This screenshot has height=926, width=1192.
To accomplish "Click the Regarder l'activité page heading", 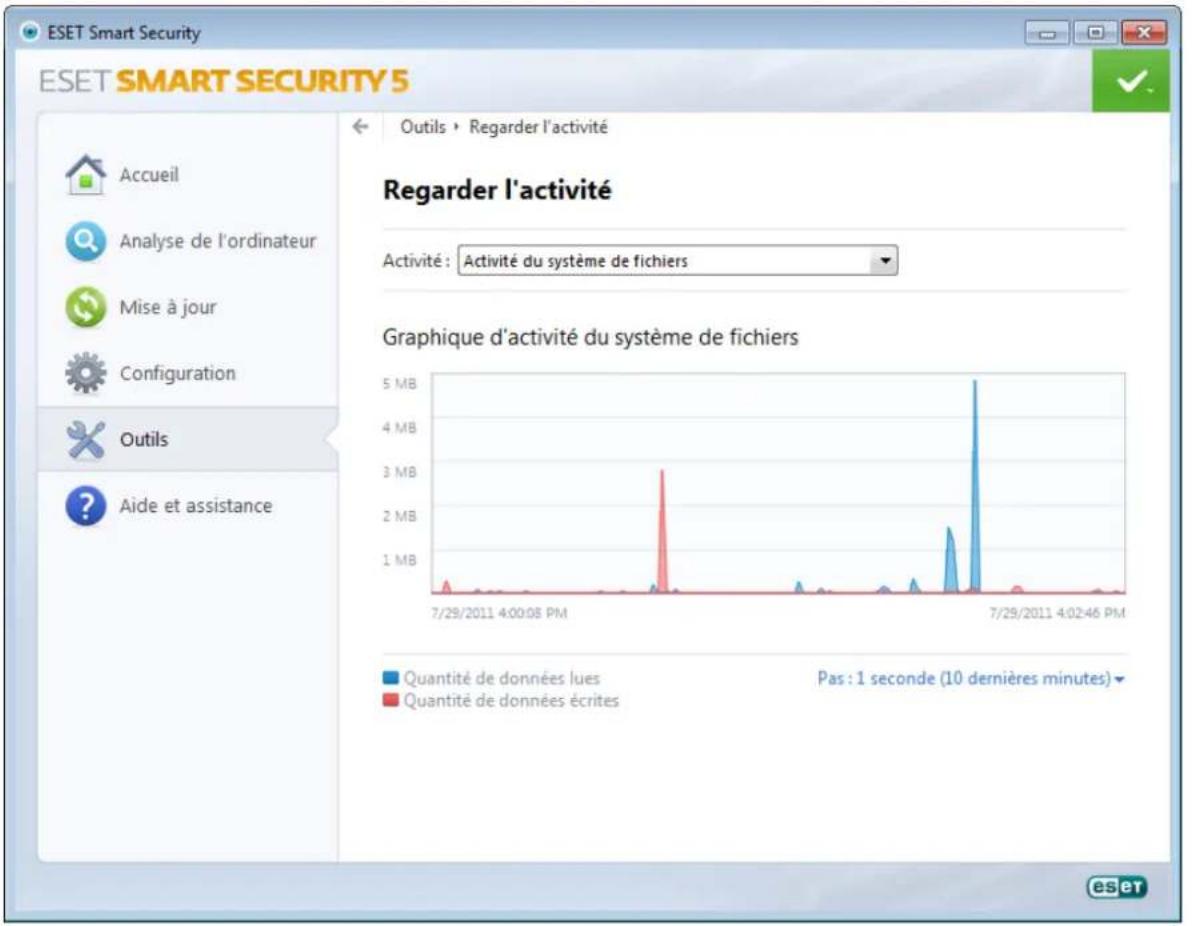I will pyautogui.click(x=497, y=190).
